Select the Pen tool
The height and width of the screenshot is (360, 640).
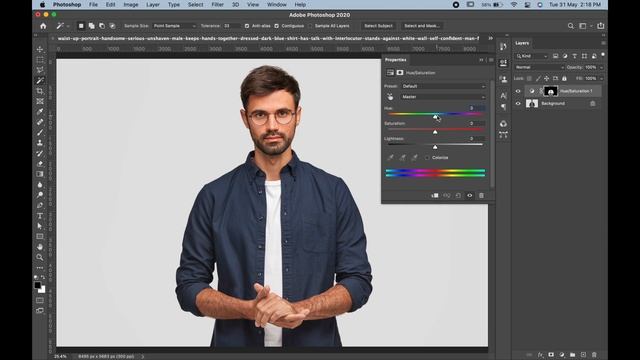pyautogui.click(x=40, y=205)
